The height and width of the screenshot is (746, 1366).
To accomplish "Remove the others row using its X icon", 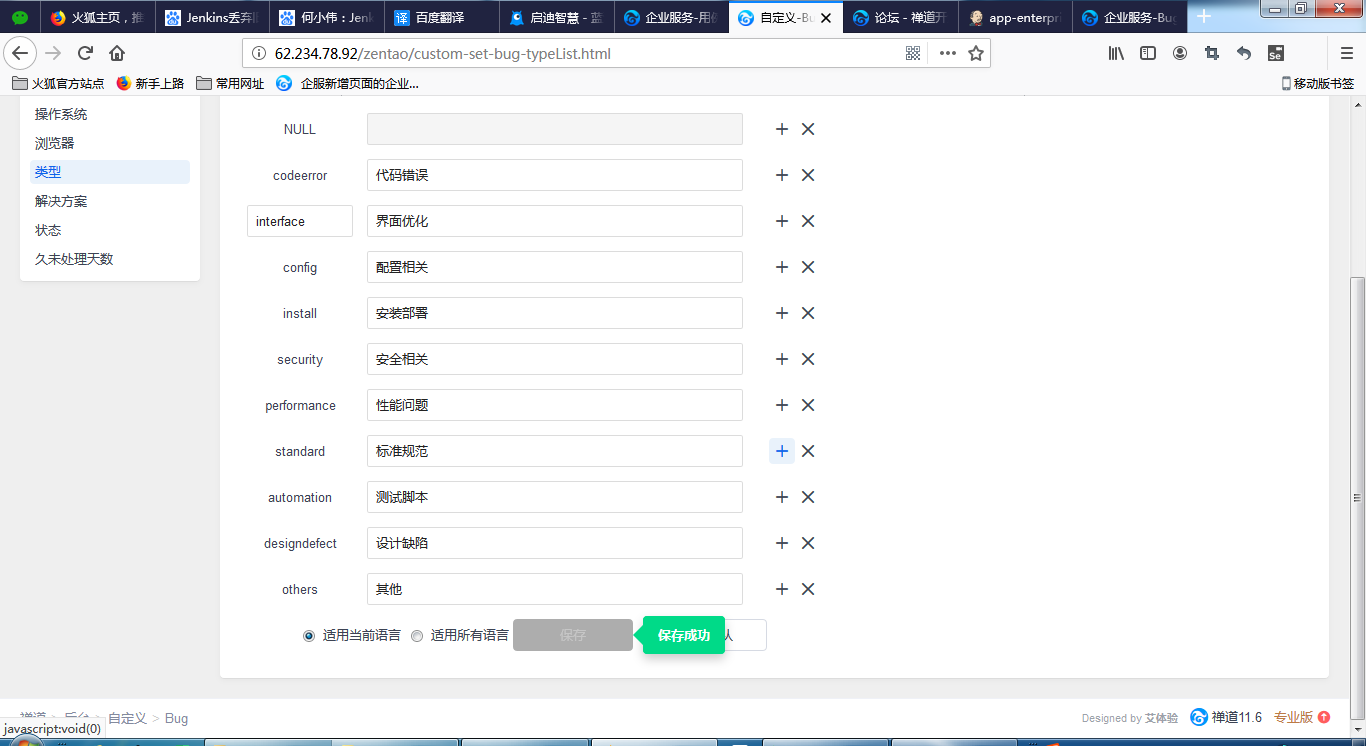I will click(808, 589).
